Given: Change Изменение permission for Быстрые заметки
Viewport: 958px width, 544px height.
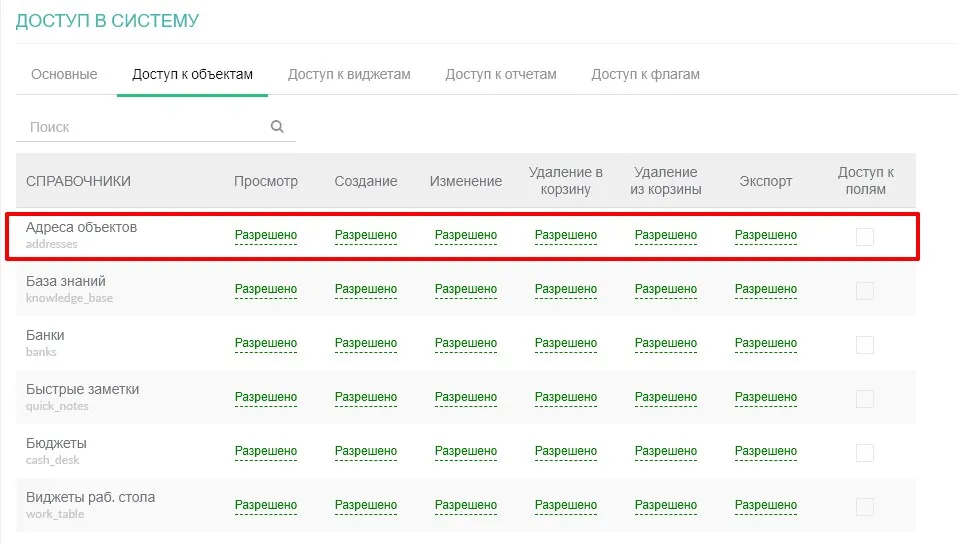Looking at the screenshot, I should 466,398.
